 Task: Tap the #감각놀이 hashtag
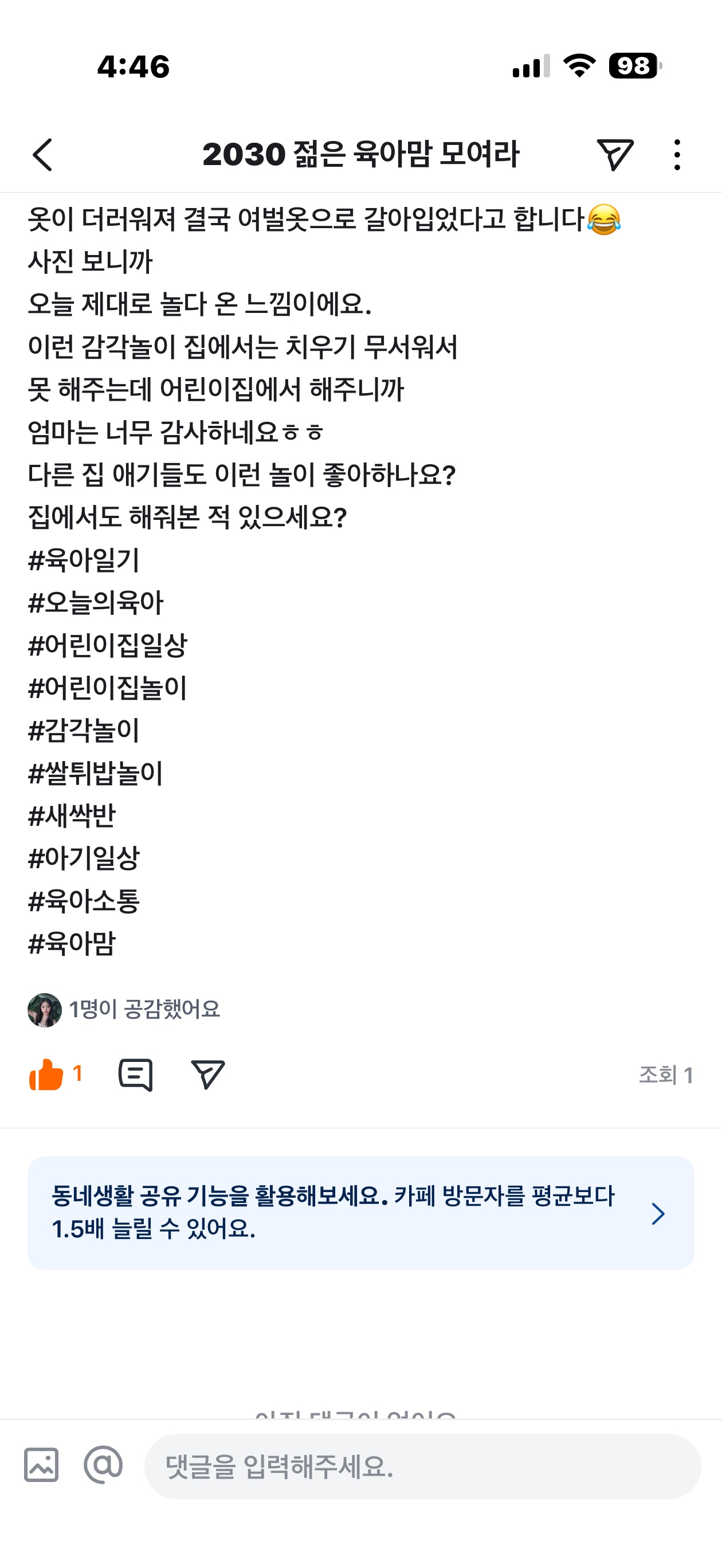[84, 731]
